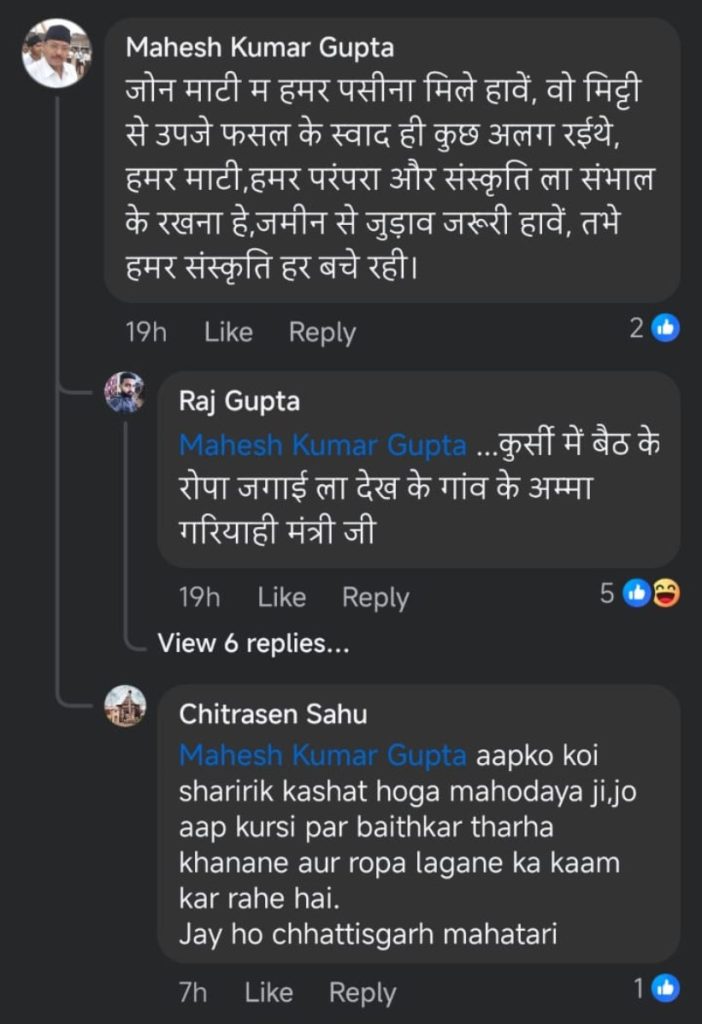Expand View 6 replies thread
Viewport: 702px width, 1024px height.
(x=253, y=644)
